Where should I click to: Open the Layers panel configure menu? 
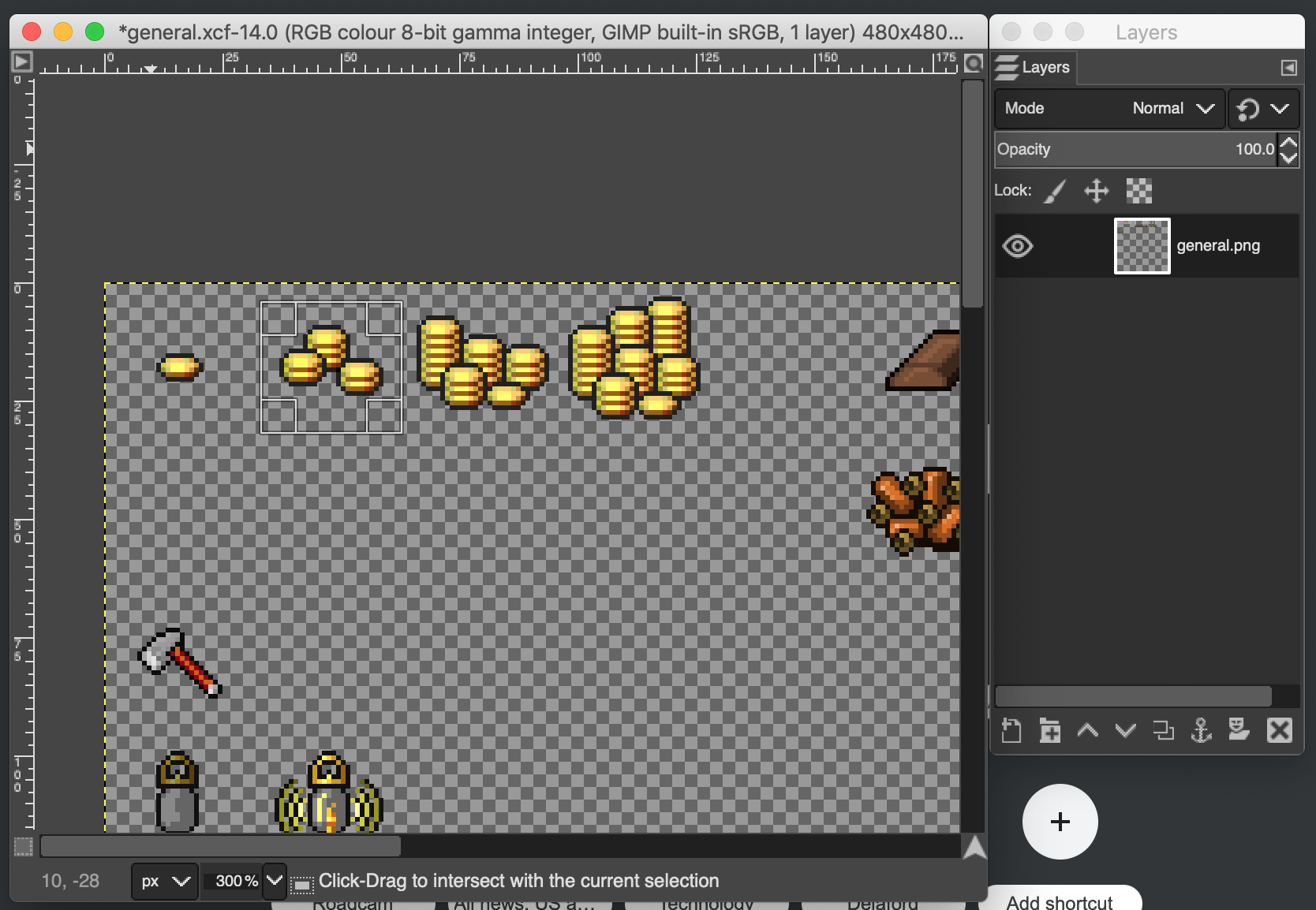click(x=1289, y=67)
